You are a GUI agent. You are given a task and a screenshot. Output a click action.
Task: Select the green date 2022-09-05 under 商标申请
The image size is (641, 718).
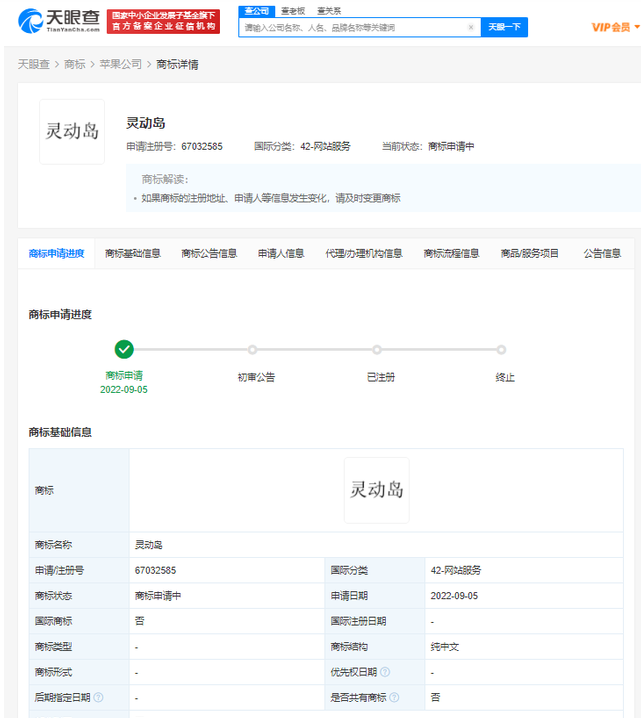124,390
